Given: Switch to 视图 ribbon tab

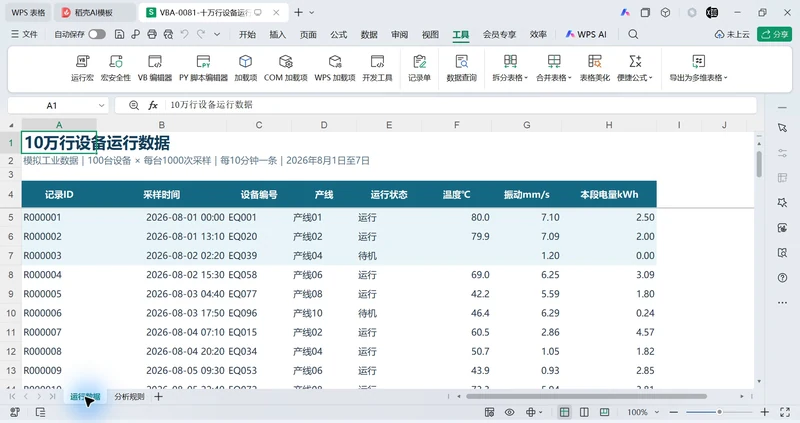Looking at the screenshot, I should [430, 34].
